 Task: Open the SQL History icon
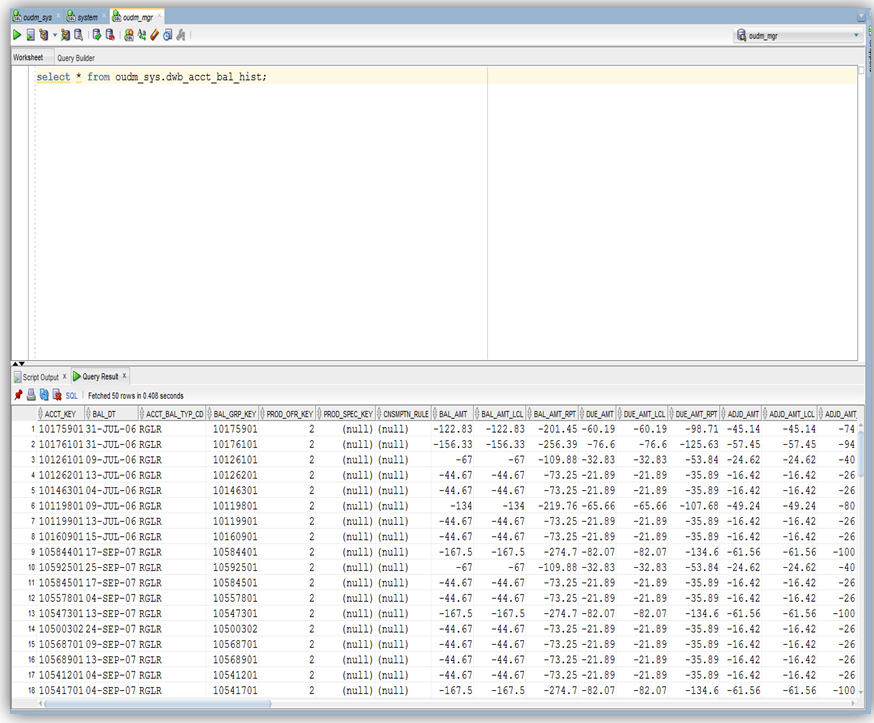click(167, 35)
